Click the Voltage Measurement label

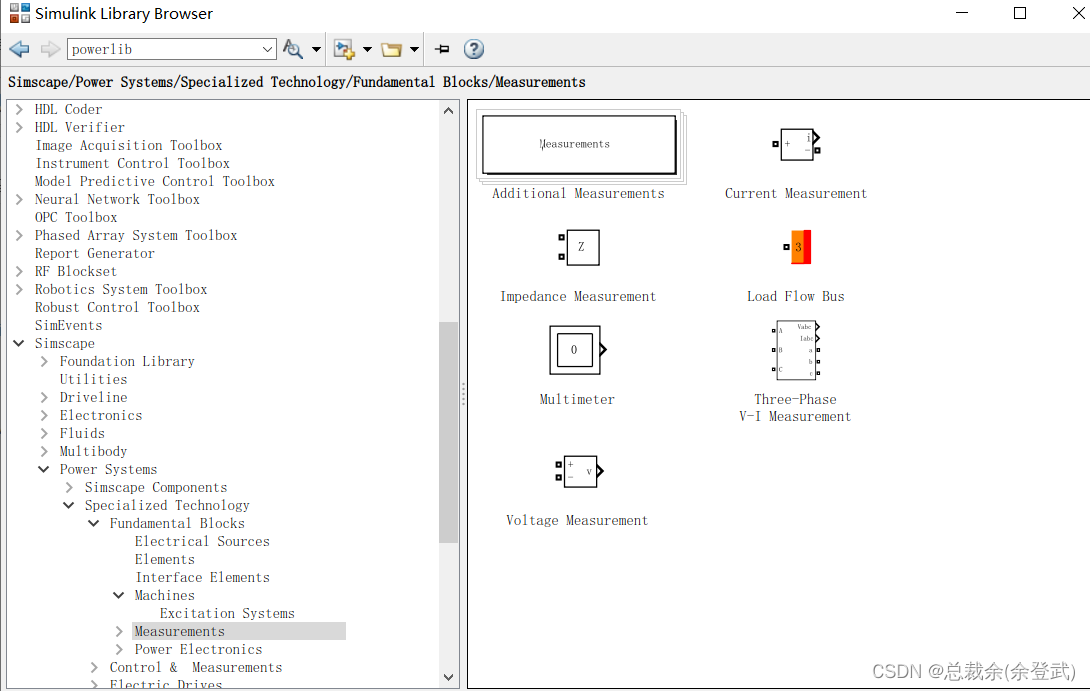(x=577, y=521)
